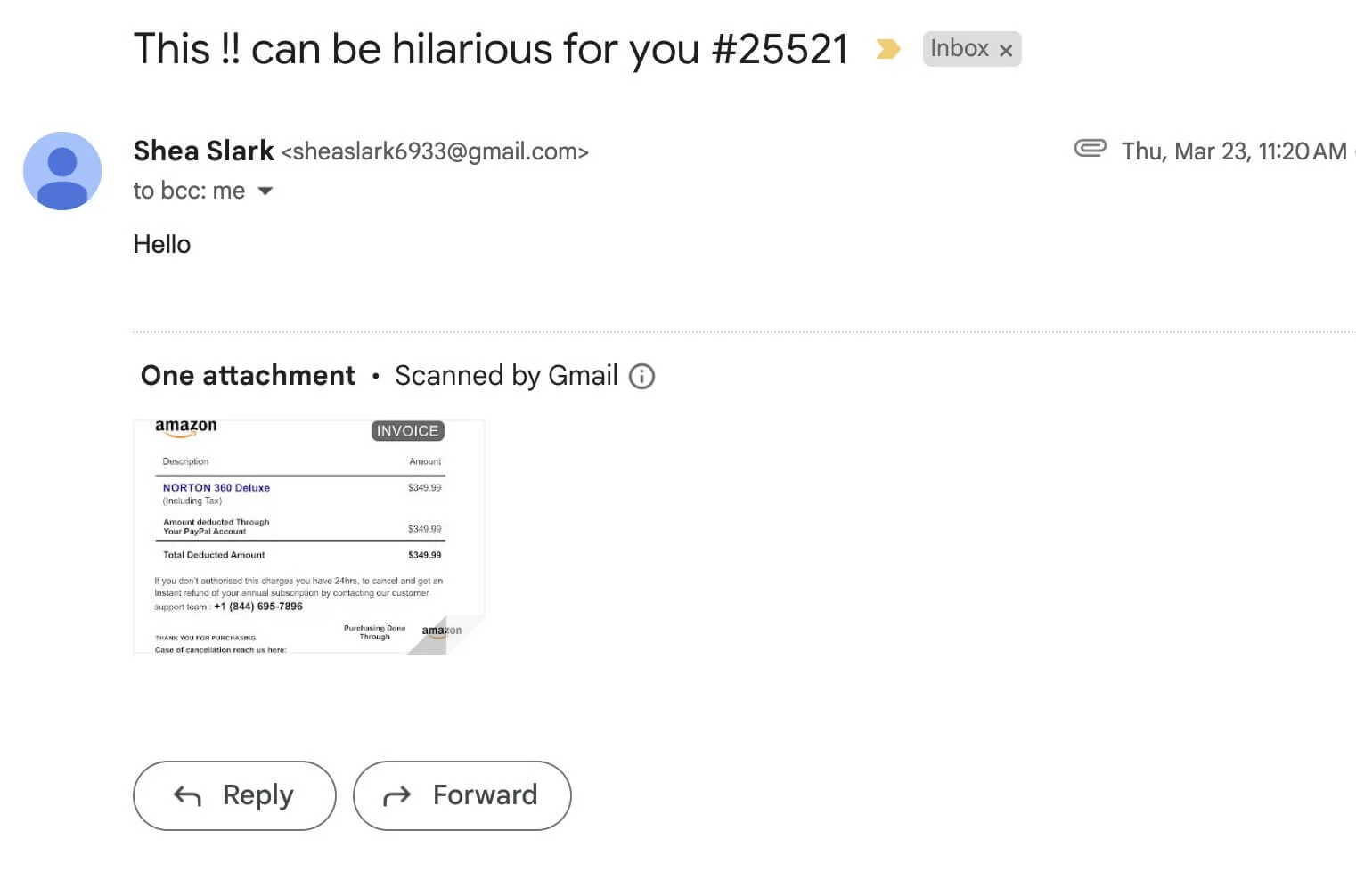Click the paperclip attachment icon
Viewport: 1356px width, 896px height.
pyautogui.click(x=1090, y=148)
